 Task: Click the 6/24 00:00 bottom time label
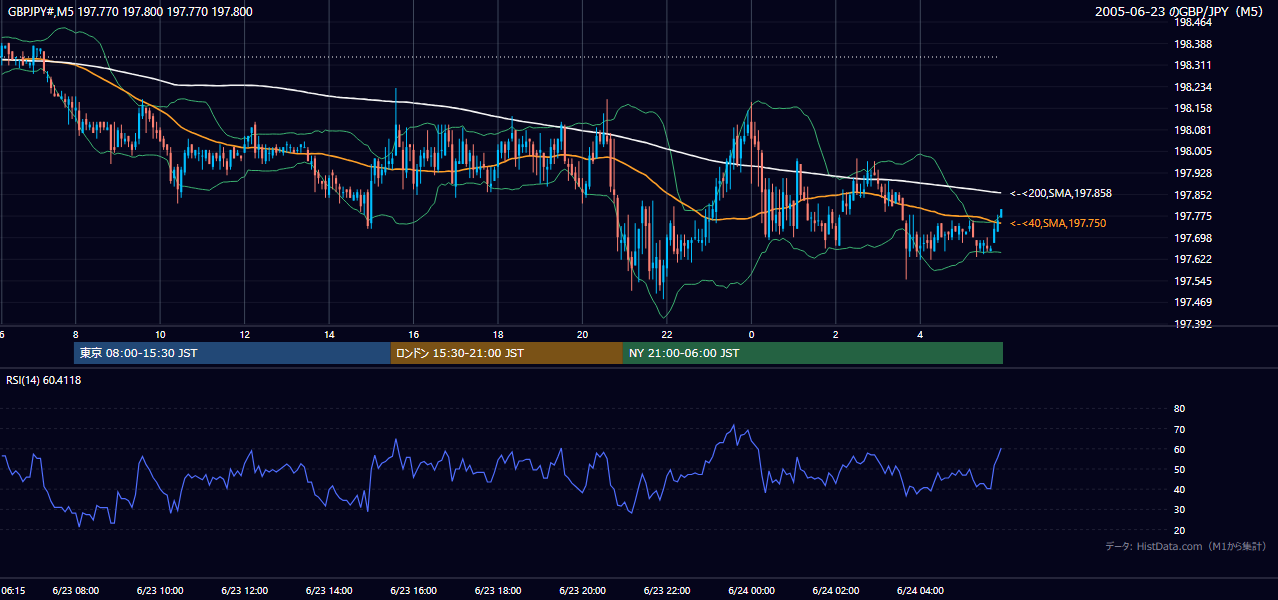pyautogui.click(x=753, y=591)
